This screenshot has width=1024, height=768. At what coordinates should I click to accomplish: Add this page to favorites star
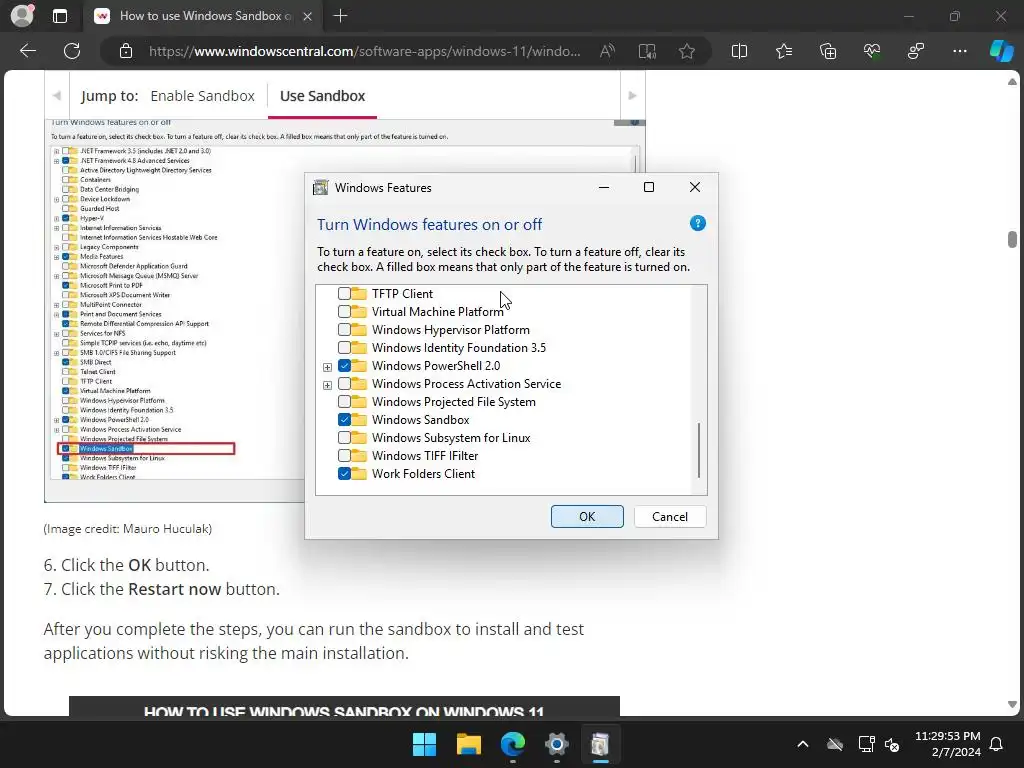[686, 51]
